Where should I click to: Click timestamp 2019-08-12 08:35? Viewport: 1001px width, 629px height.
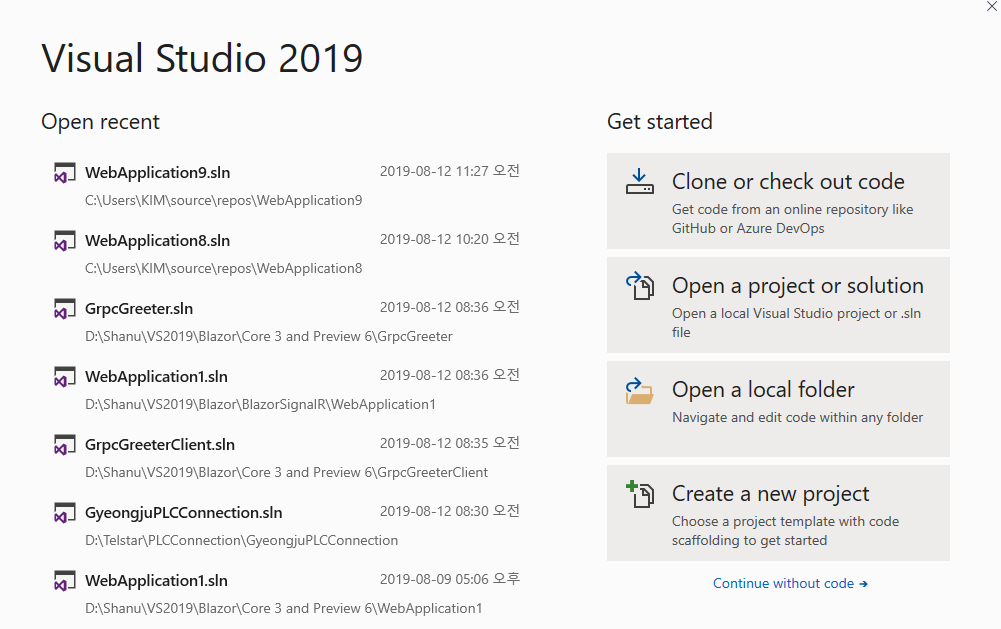(x=450, y=443)
